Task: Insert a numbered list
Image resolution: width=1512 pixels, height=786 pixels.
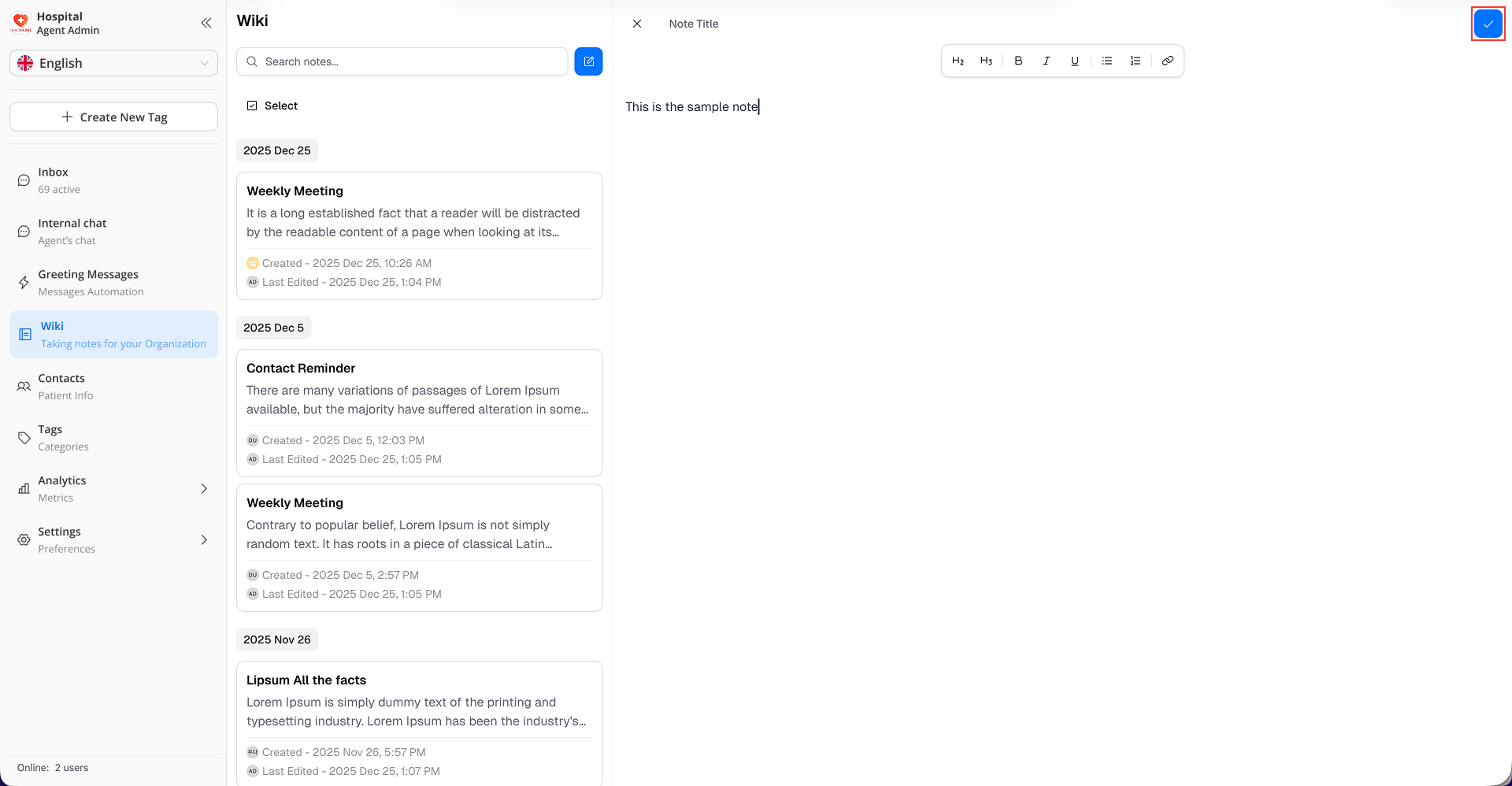Action: [x=1135, y=61]
